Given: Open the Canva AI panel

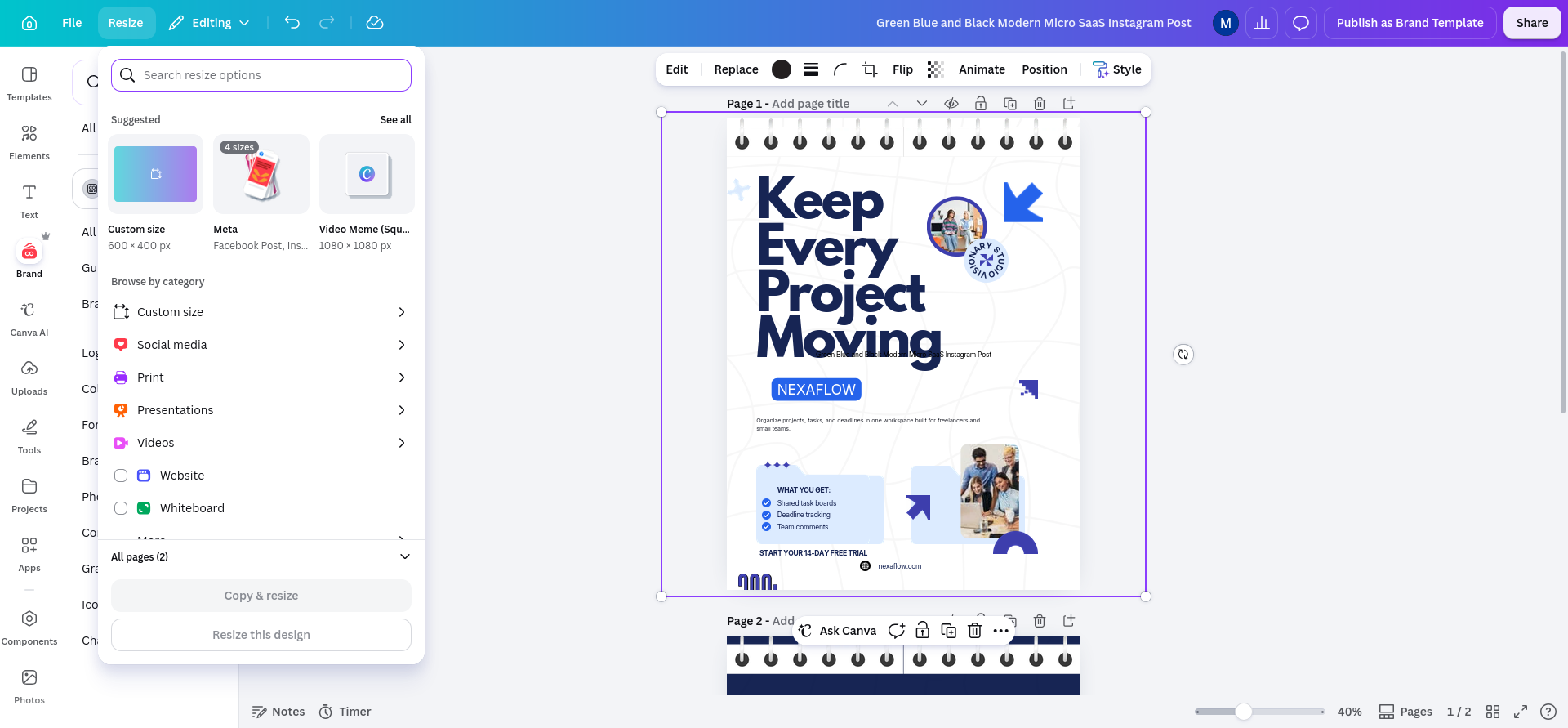Looking at the screenshot, I should pos(29,319).
